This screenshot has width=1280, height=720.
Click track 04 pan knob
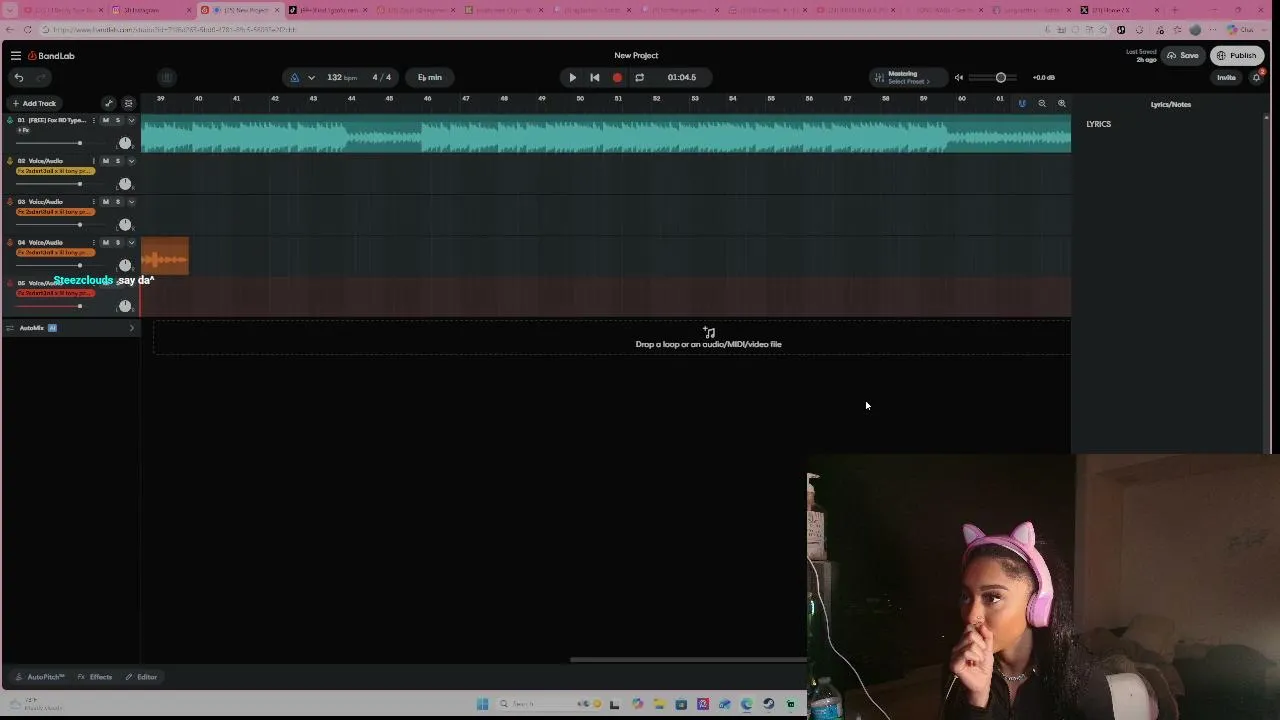(125, 266)
